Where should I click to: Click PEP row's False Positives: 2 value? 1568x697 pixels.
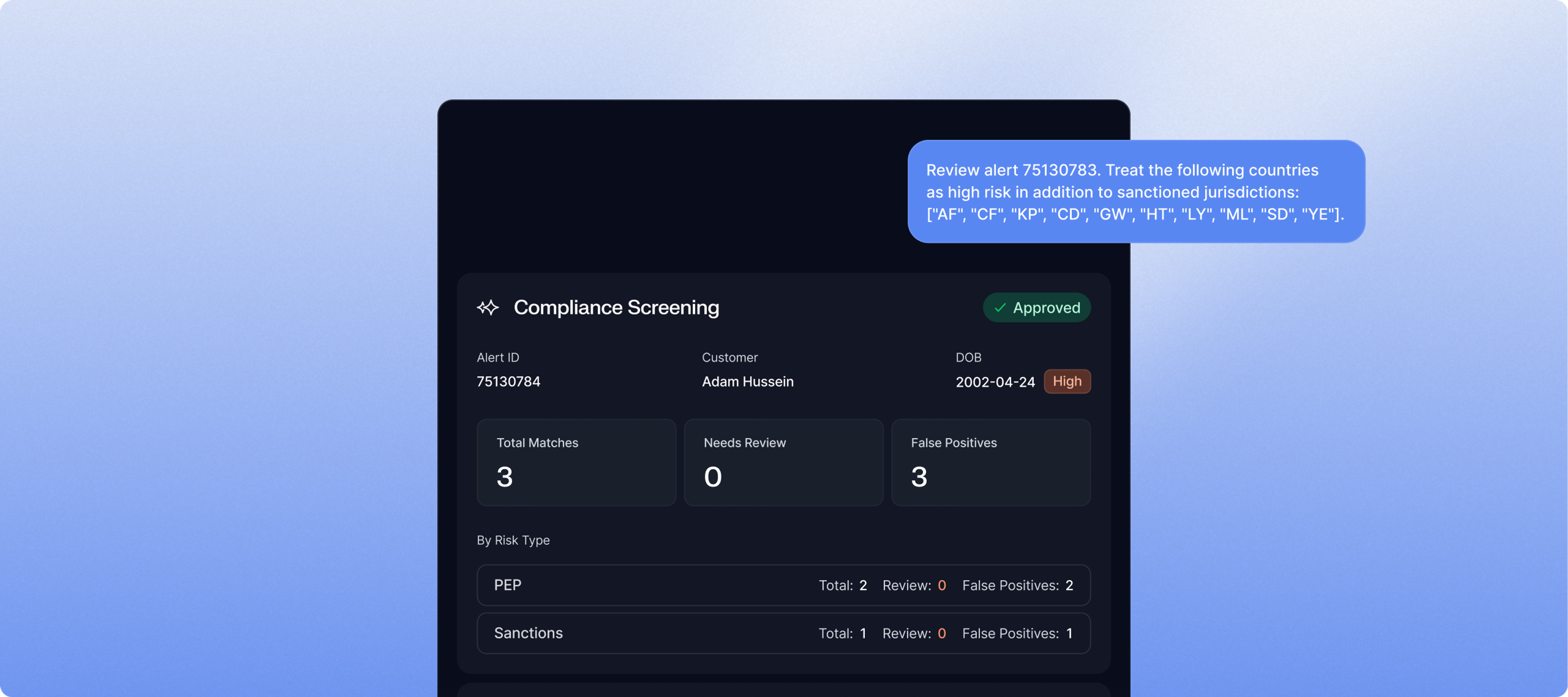pyautogui.click(x=1017, y=585)
